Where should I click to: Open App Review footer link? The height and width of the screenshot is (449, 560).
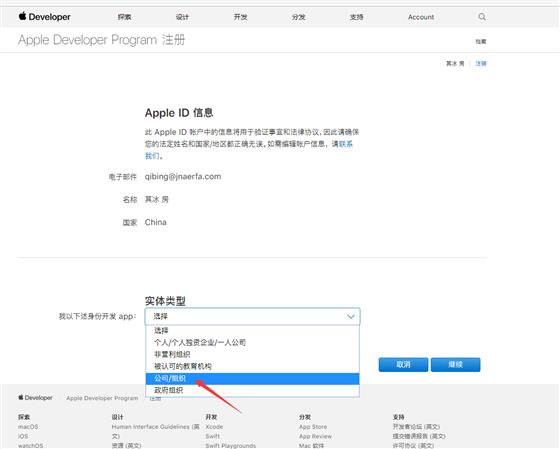(x=316, y=436)
